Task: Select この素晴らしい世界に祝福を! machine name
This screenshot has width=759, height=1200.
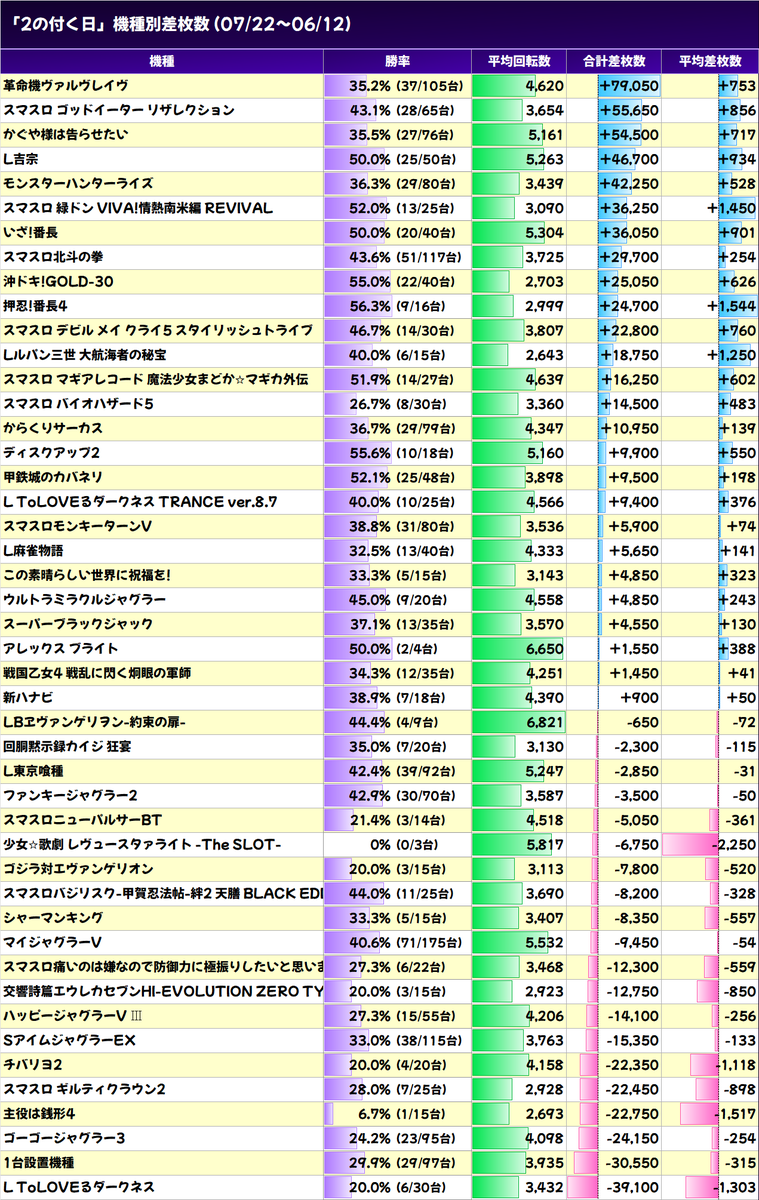Action: 87,576
